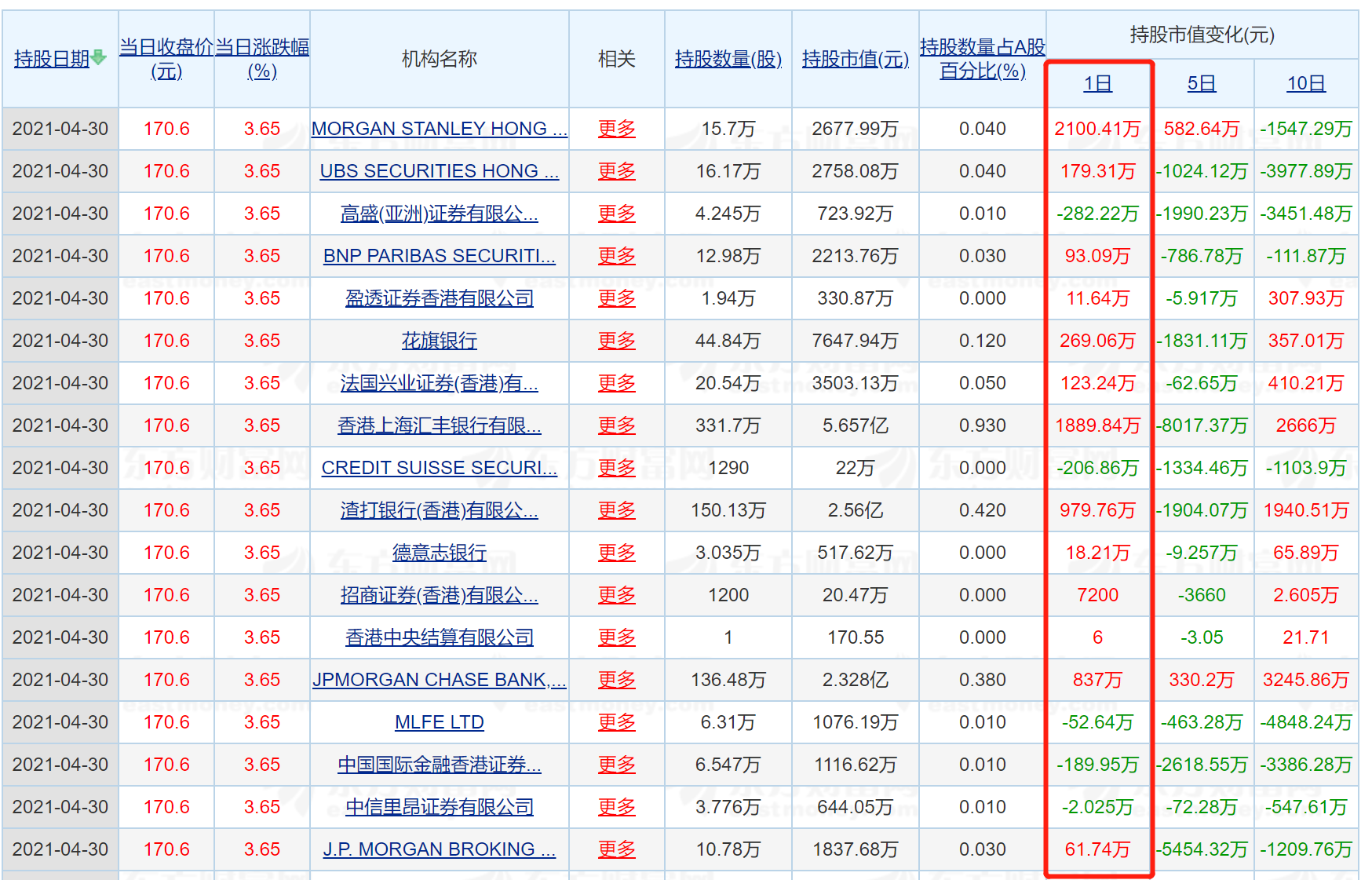
Task: Sort by 持股市值(元) header
Action: [856, 59]
